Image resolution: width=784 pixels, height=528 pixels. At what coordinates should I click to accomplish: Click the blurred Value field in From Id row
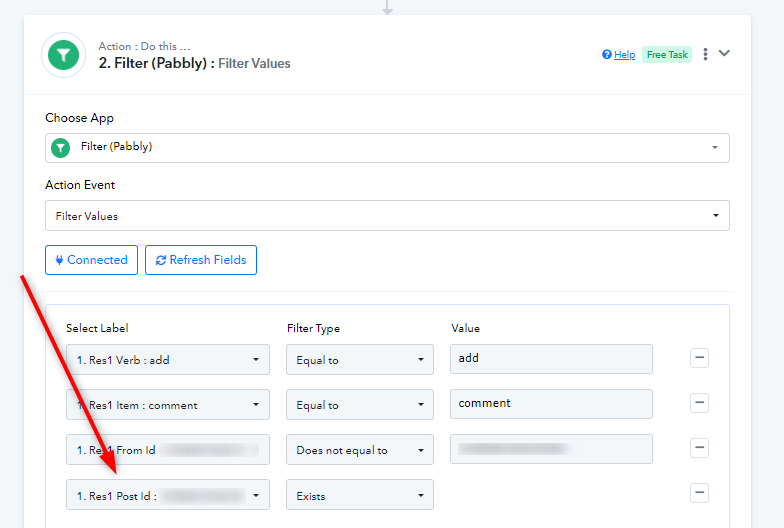coord(552,448)
